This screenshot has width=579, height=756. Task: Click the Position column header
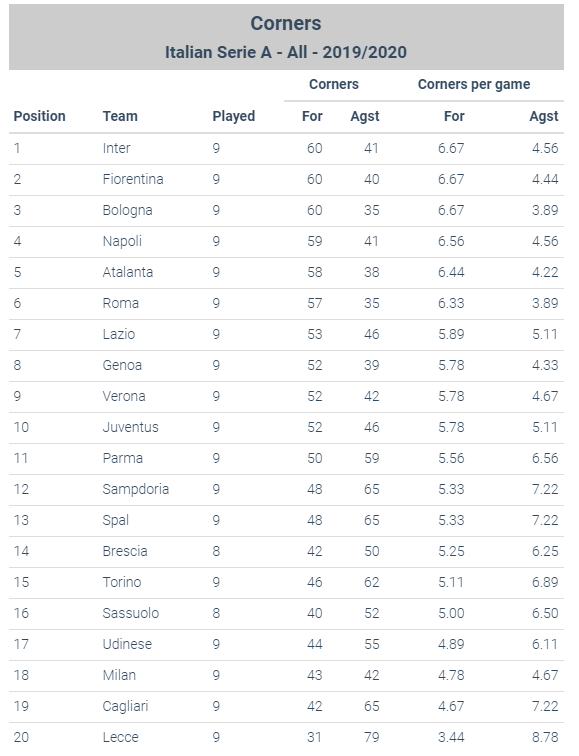pos(39,116)
